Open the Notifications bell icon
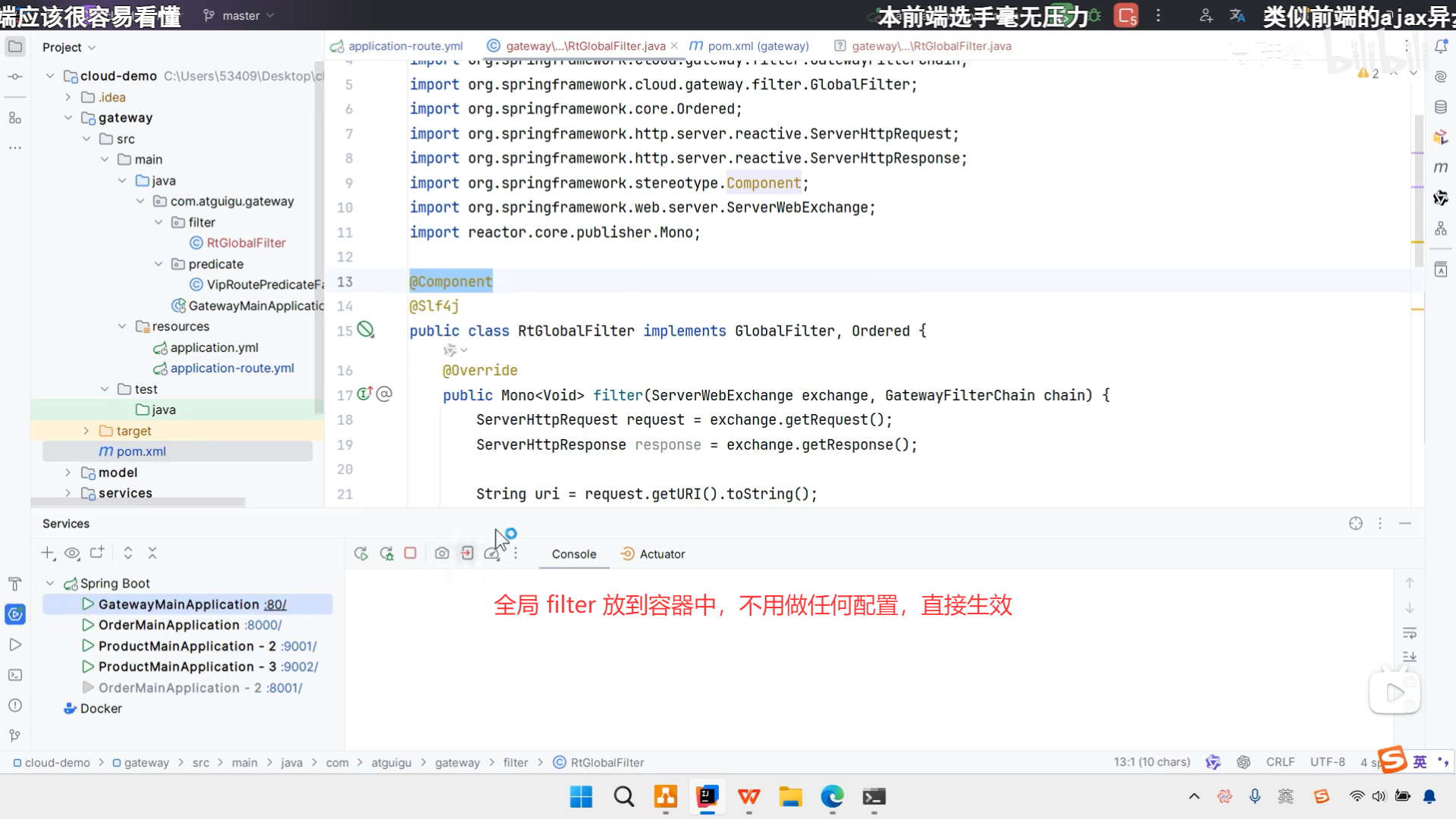 [1441, 46]
